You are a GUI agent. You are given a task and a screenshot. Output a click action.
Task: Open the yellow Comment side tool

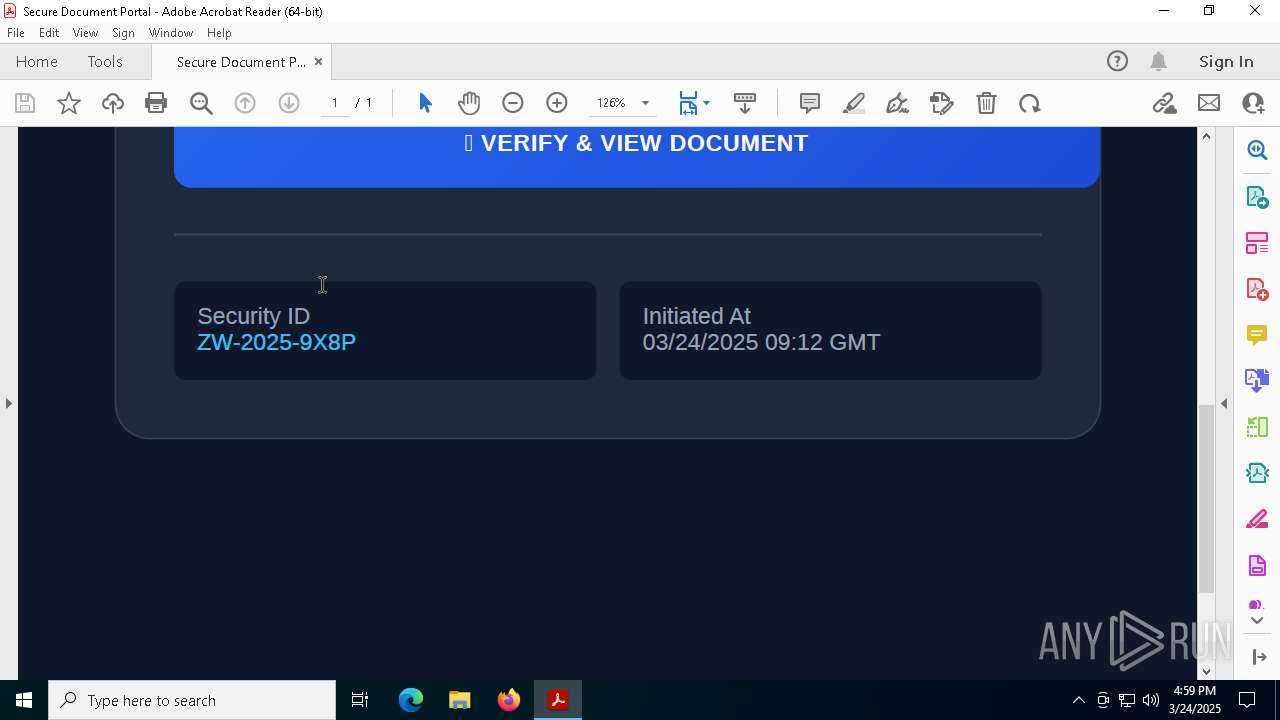(1257, 335)
